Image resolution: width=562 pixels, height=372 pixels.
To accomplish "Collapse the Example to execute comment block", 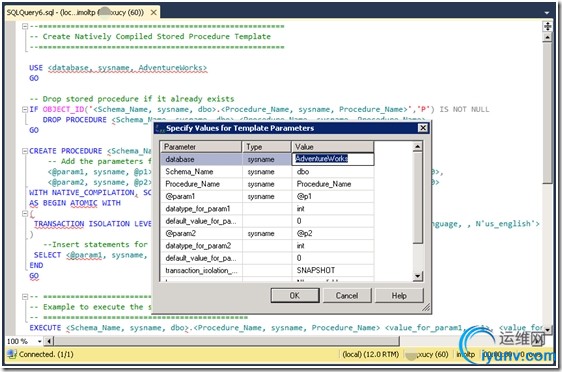I will [x=25, y=297].
